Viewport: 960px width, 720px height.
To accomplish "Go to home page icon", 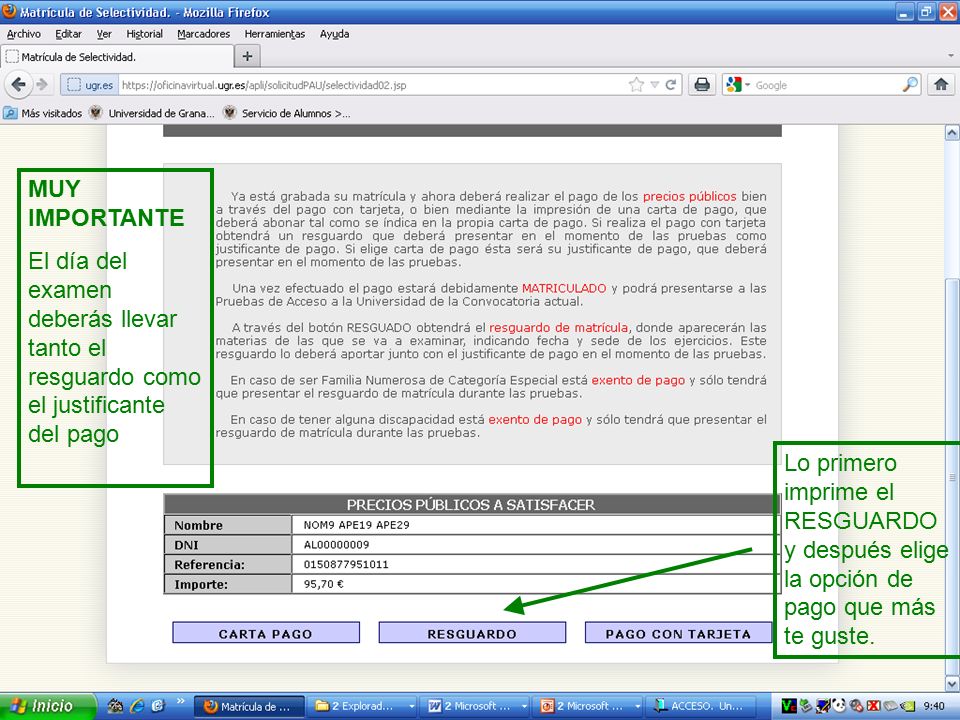I will (x=941, y=84).
